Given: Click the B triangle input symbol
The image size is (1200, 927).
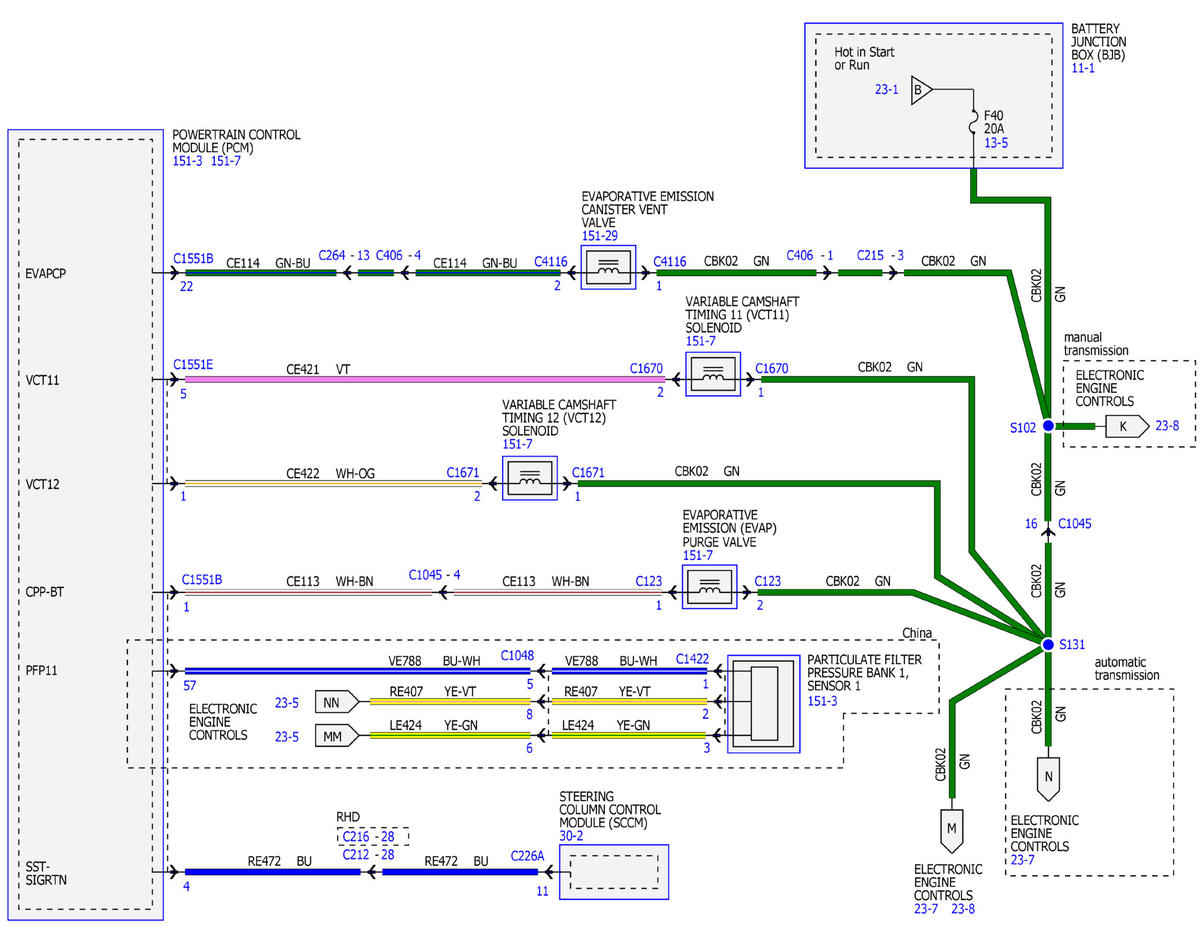Looking at the screenshot, I should pos(922,90).
